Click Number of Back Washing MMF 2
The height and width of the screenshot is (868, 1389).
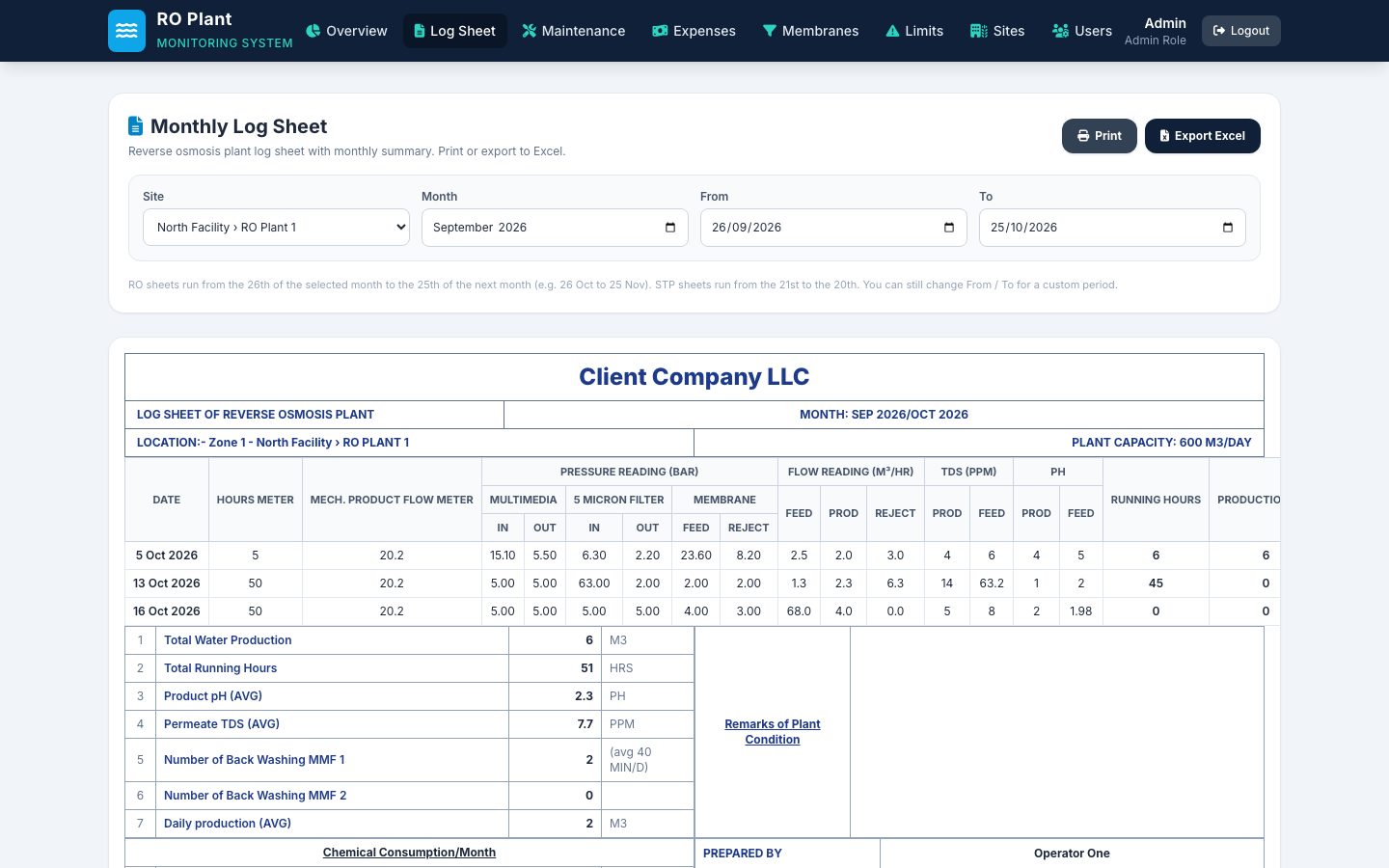pyautogui.click(x=256, y=796)
